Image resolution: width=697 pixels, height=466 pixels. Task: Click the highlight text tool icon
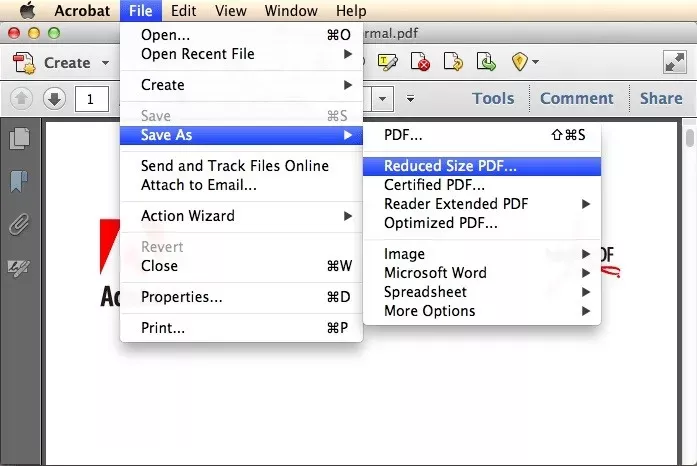click(387, 62)
